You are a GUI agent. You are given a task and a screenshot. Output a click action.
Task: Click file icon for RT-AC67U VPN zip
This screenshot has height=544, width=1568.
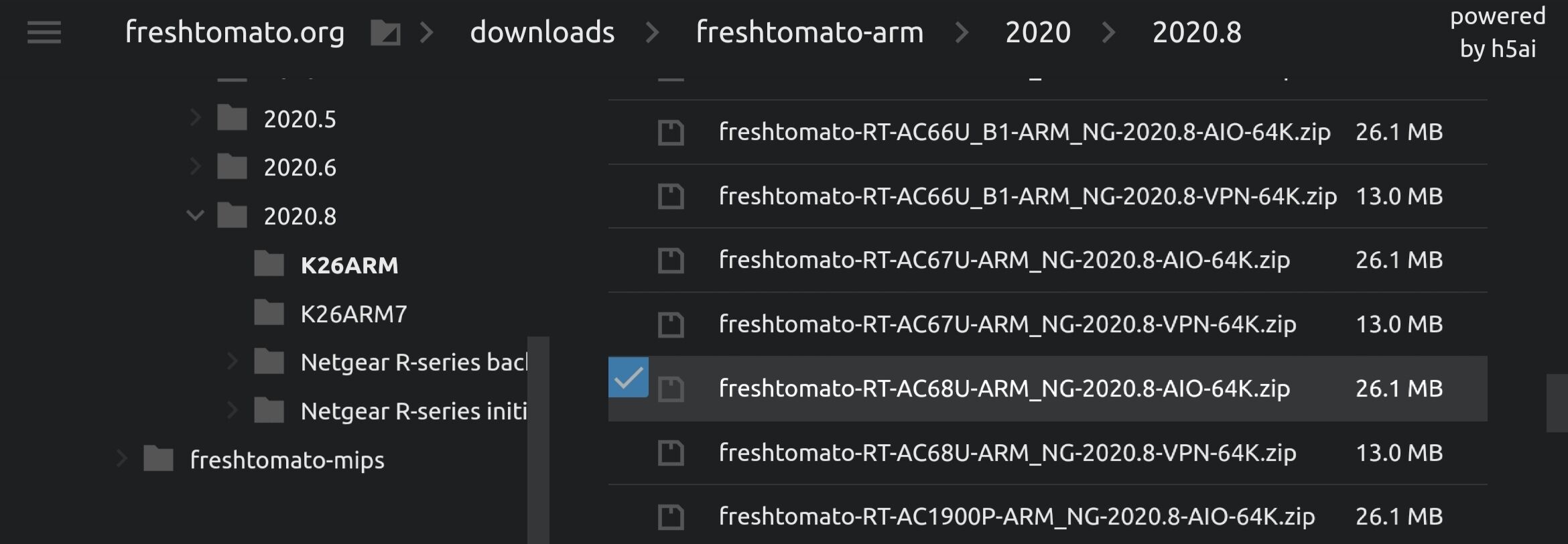671,324
